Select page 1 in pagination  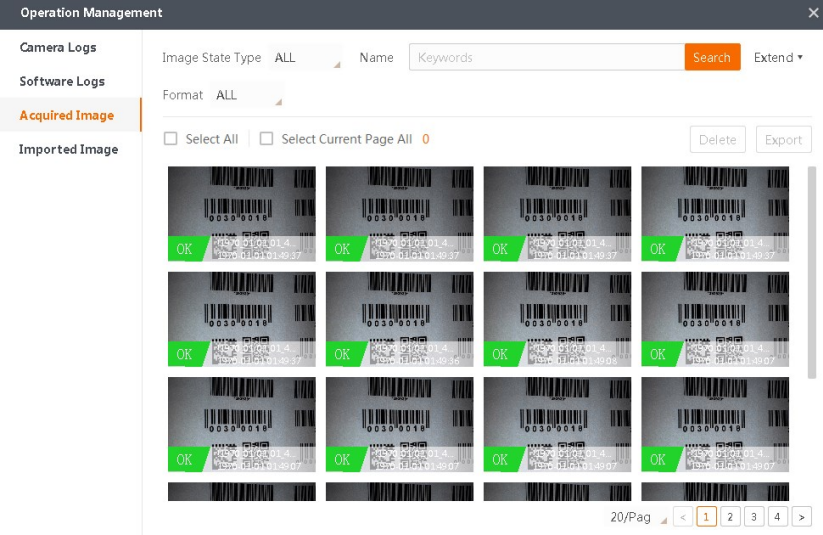coord(706,517)
